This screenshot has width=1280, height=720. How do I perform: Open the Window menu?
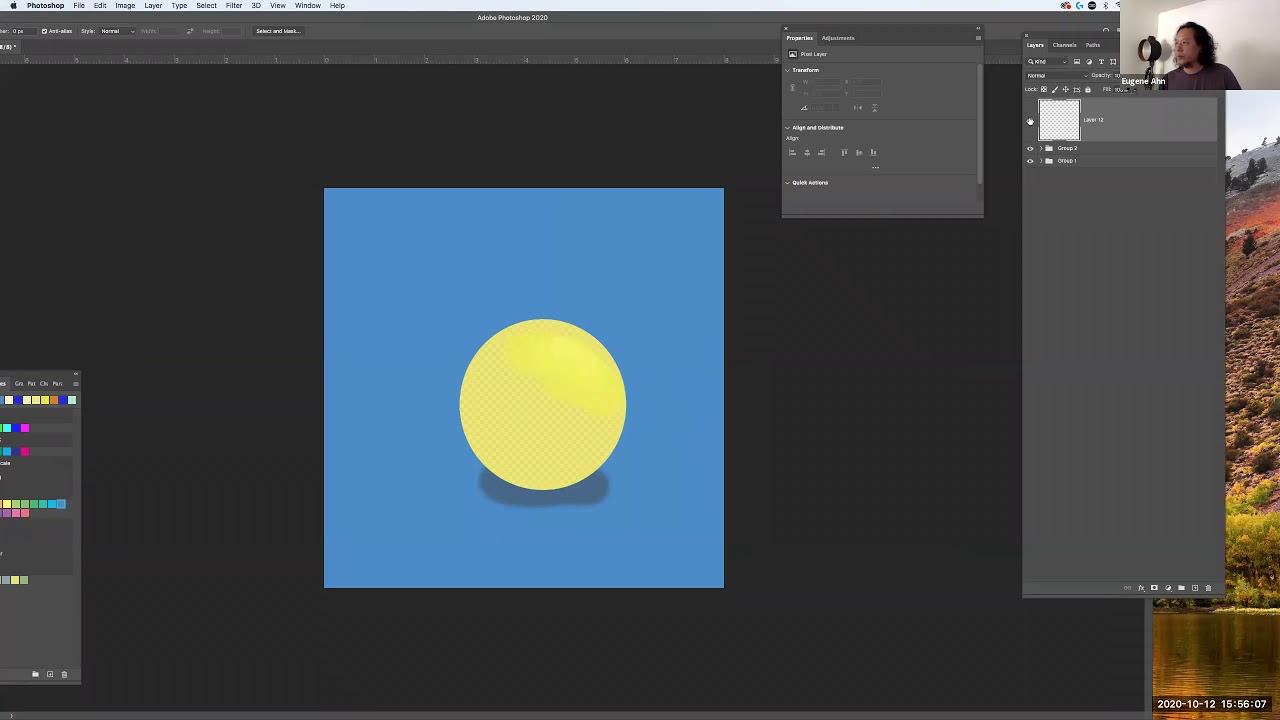(308, 6)
